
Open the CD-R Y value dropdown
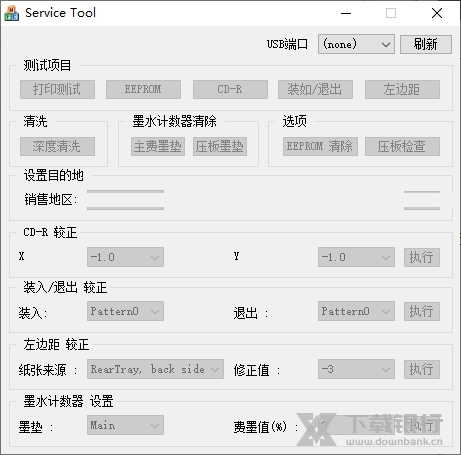coord(356,257)
